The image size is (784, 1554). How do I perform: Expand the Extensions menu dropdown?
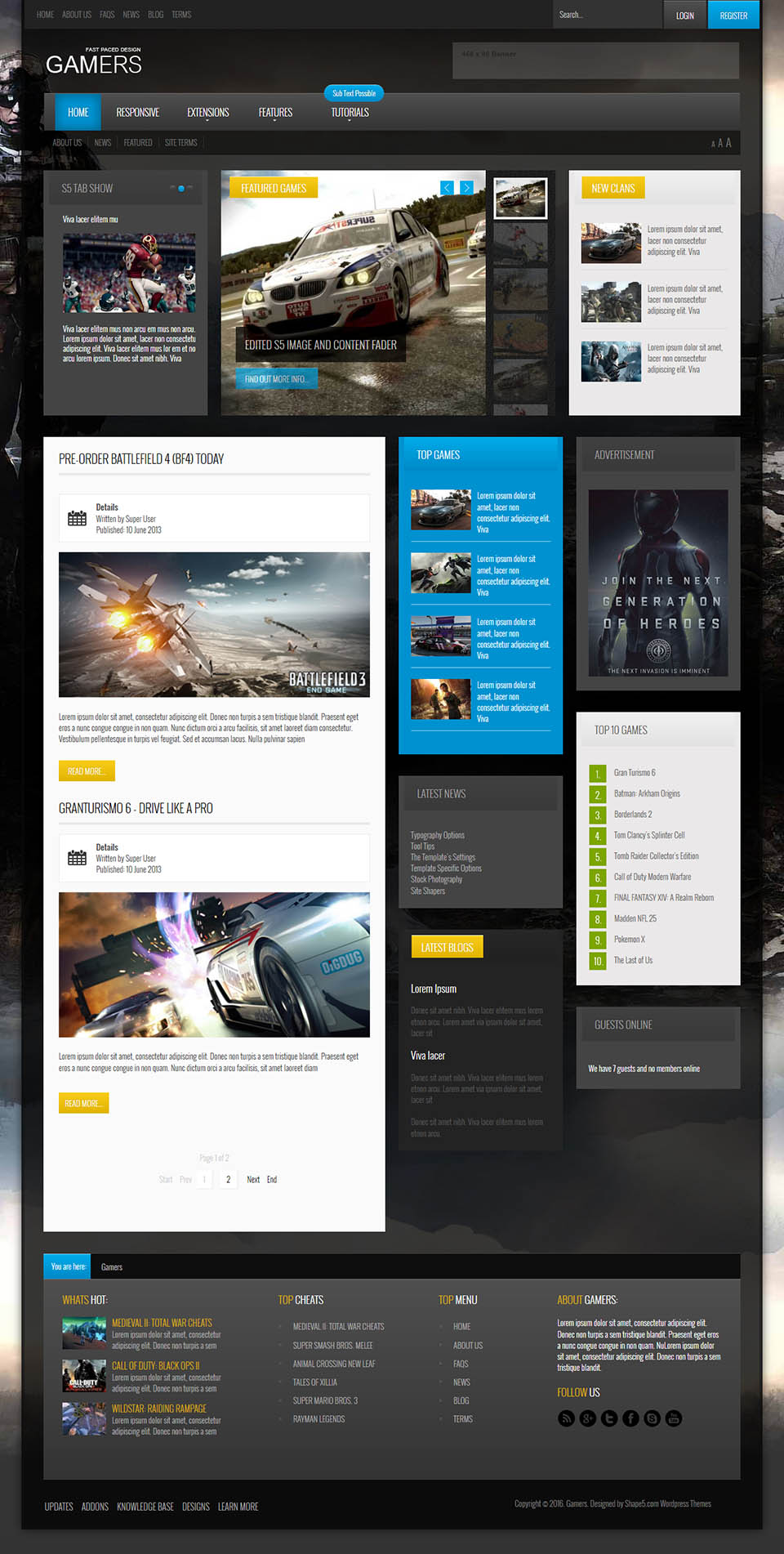pos(207,113)
